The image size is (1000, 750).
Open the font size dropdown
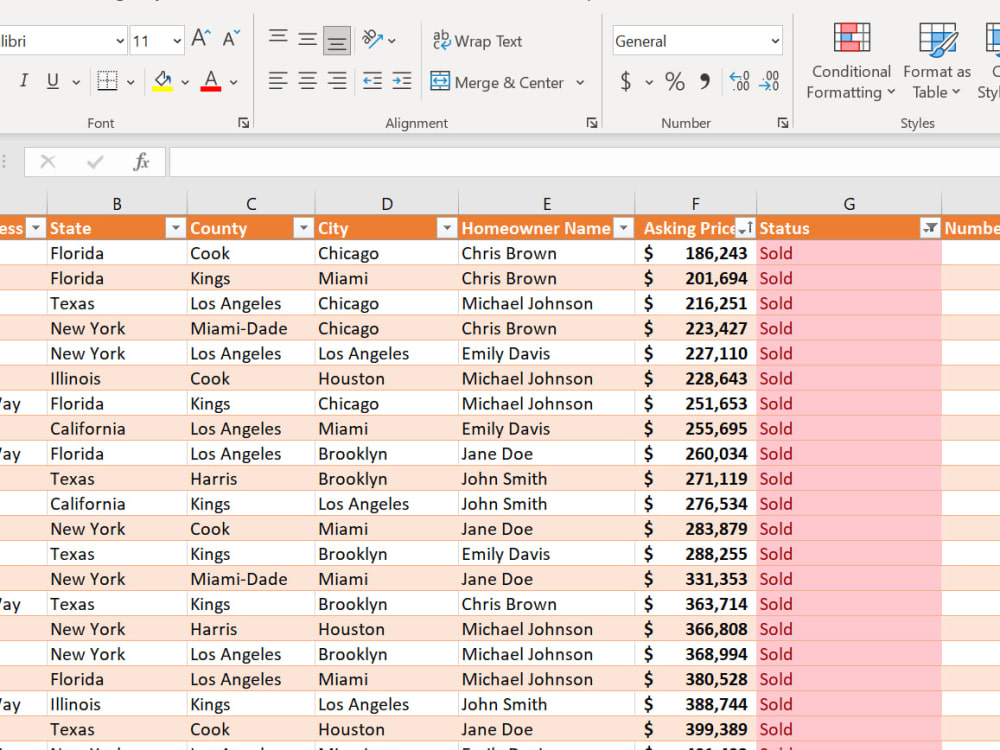click(x=177, y=41)
